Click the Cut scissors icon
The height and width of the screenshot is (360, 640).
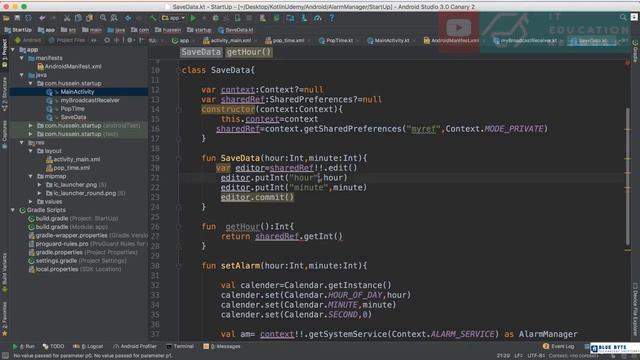coord(67,18)
